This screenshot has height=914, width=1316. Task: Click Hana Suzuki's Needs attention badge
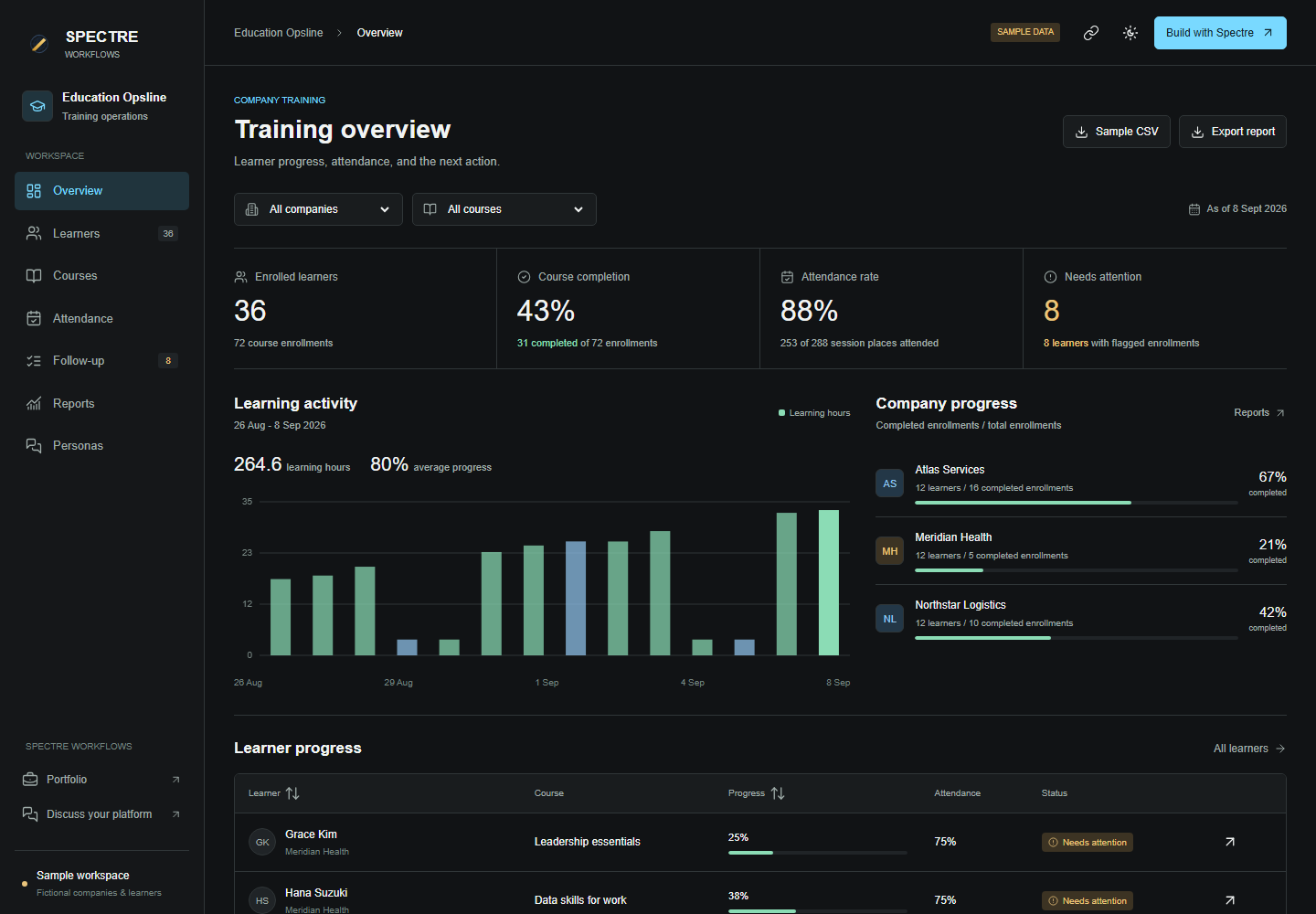(1088, 901)
